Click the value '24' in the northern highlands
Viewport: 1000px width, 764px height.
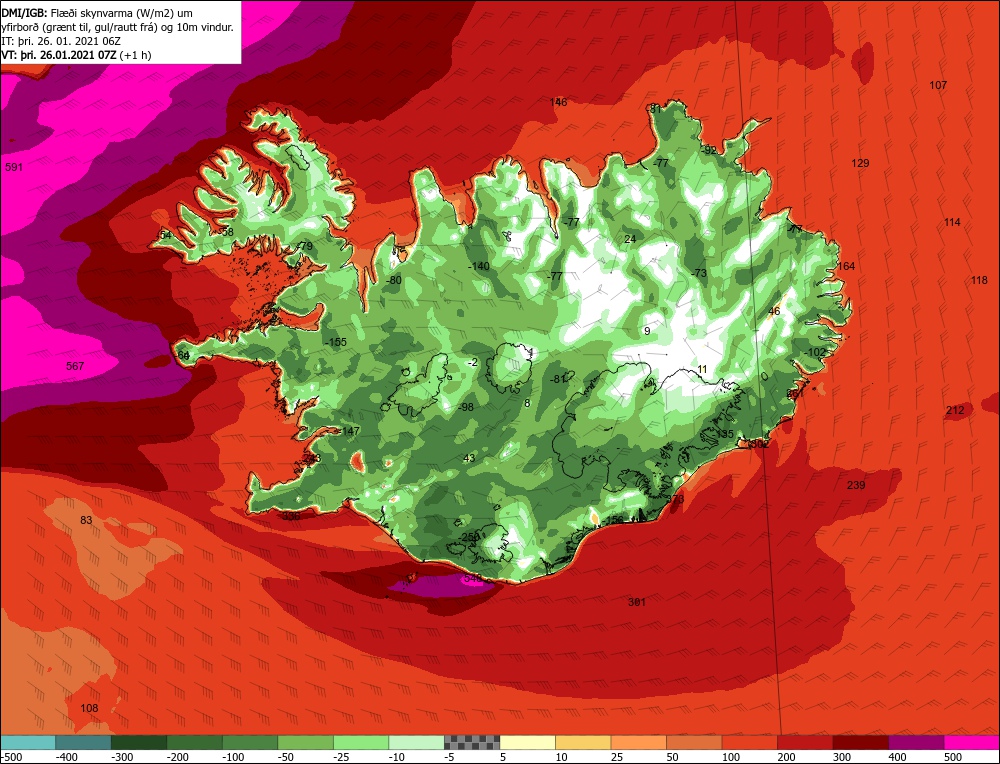[630, 239]
